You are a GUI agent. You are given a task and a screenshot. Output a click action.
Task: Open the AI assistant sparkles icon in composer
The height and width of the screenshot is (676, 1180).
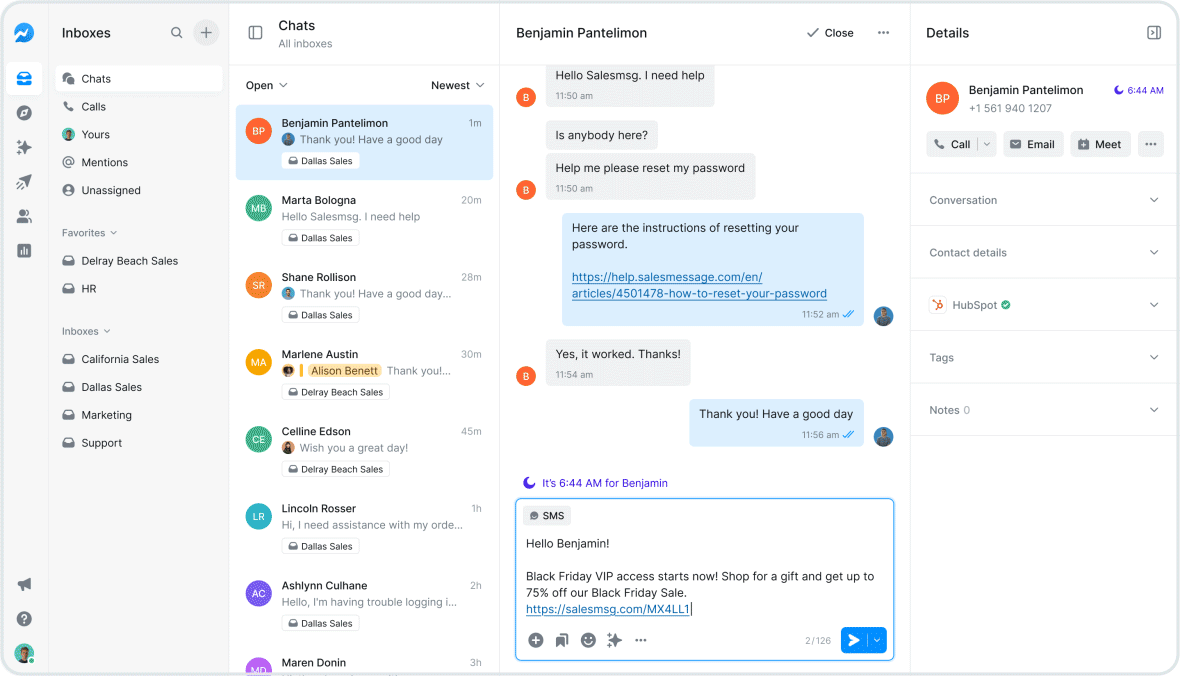(x=614, y=640)
